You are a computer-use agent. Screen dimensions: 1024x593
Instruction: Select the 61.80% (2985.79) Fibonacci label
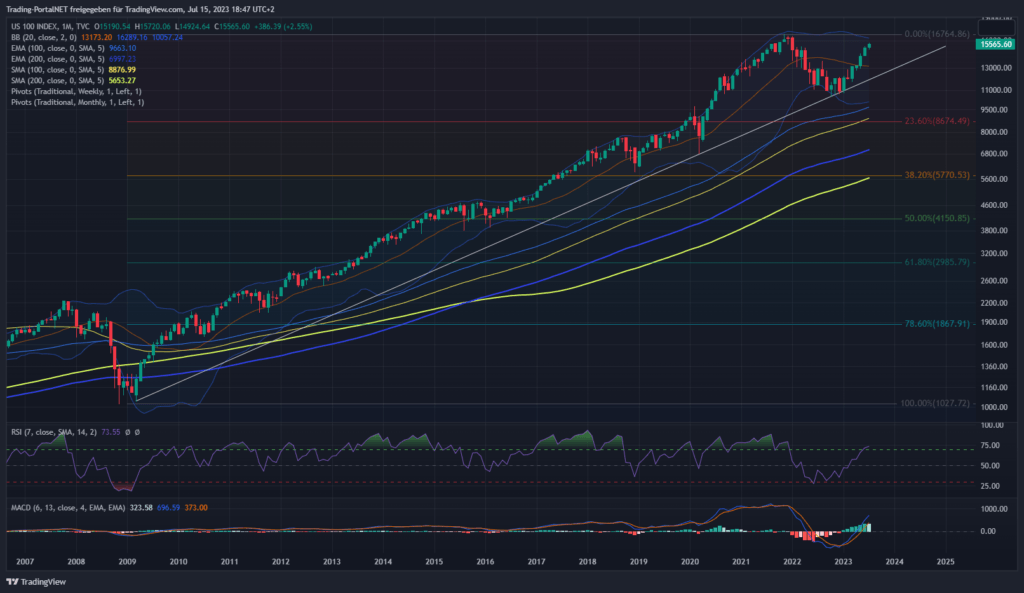937,262
